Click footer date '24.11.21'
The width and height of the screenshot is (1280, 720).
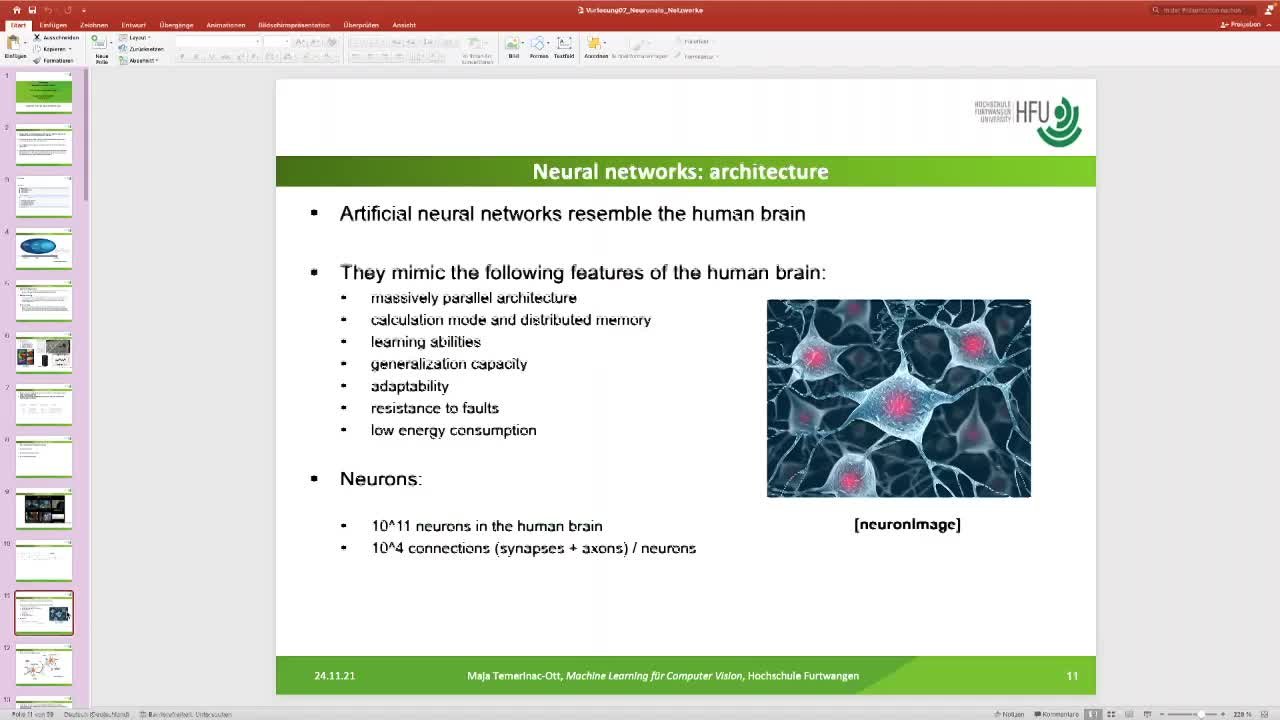tap(334, 676)
